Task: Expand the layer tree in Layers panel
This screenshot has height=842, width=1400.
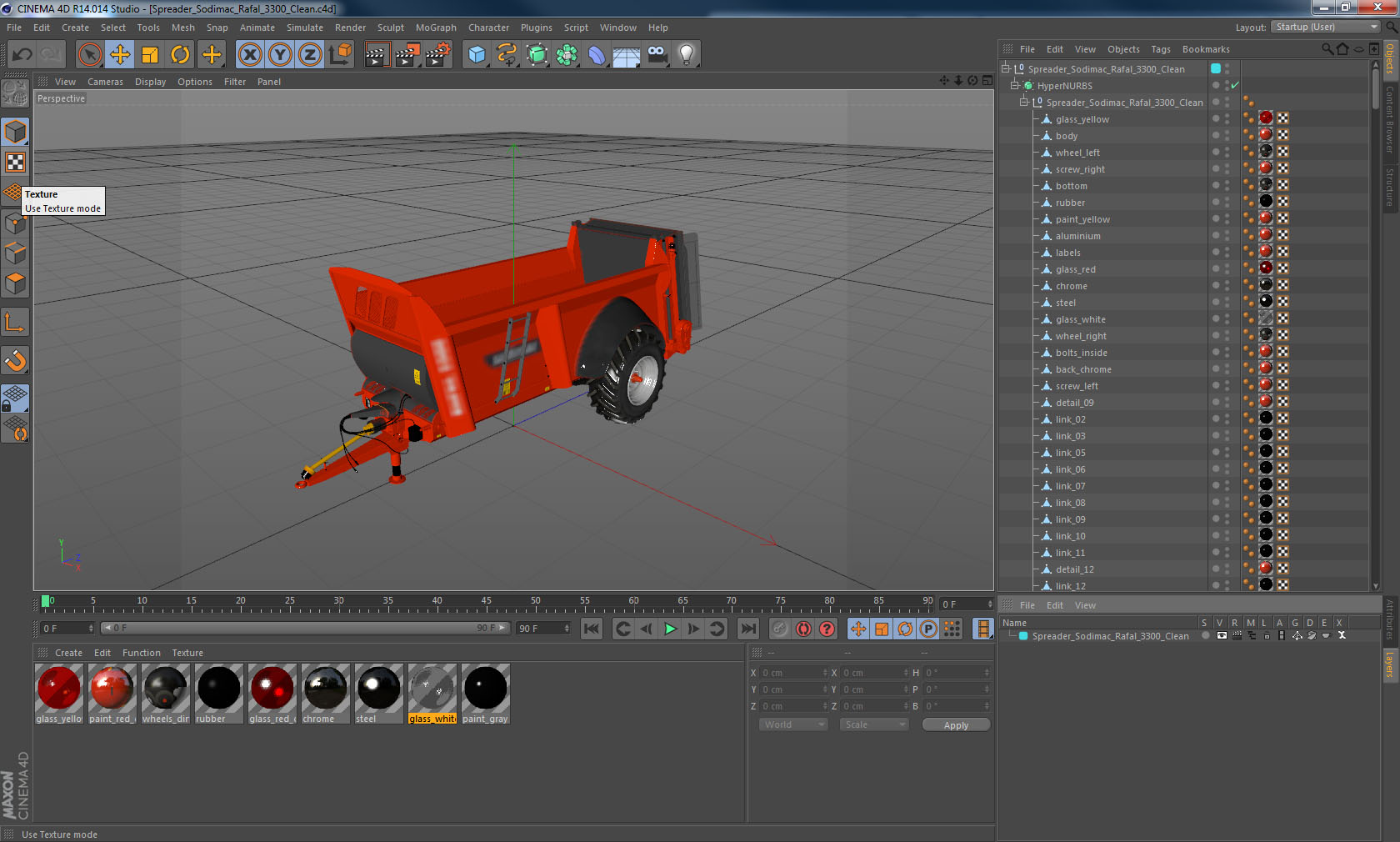Action: point(1012,635)
